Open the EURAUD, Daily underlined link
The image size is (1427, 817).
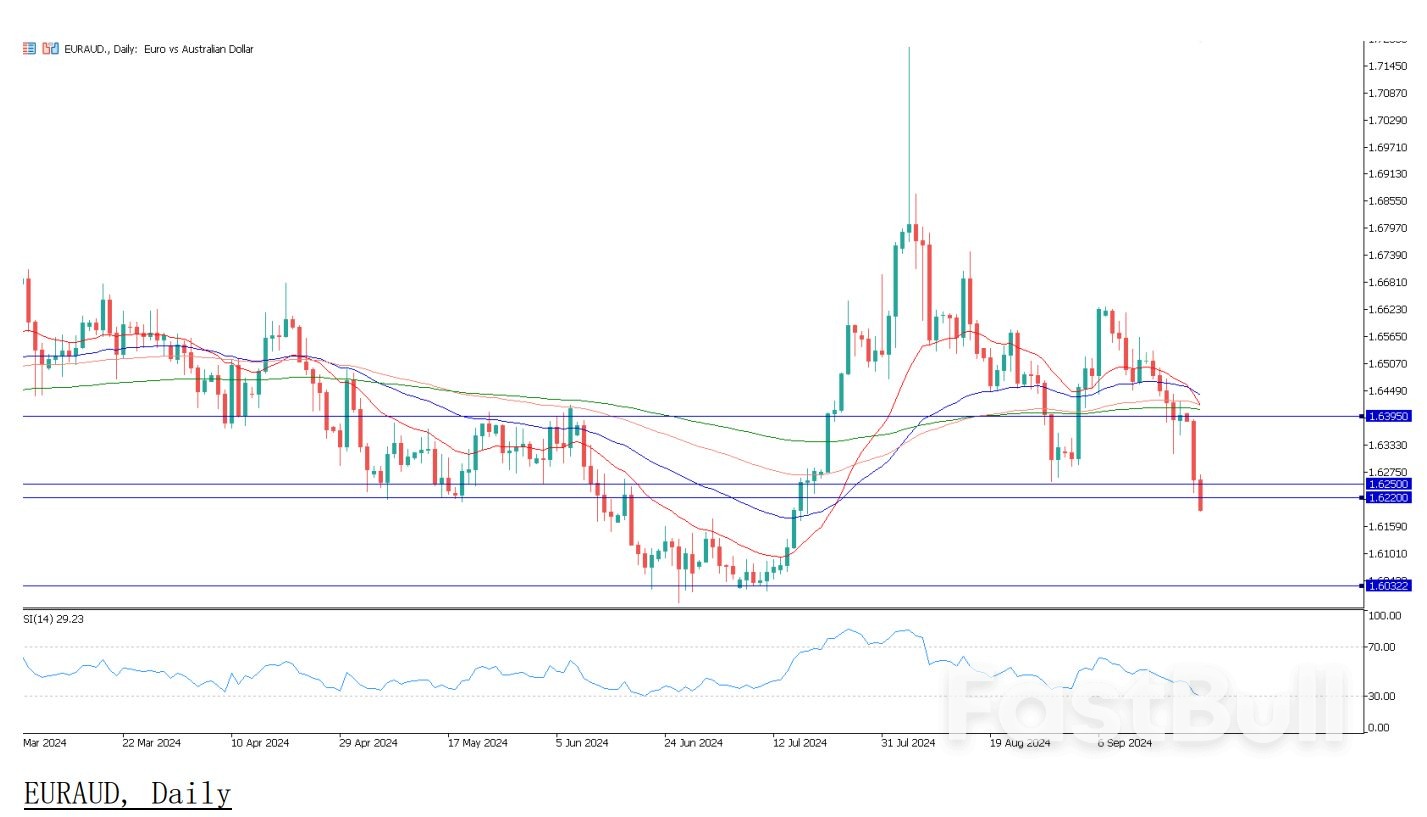pos(125,793)
